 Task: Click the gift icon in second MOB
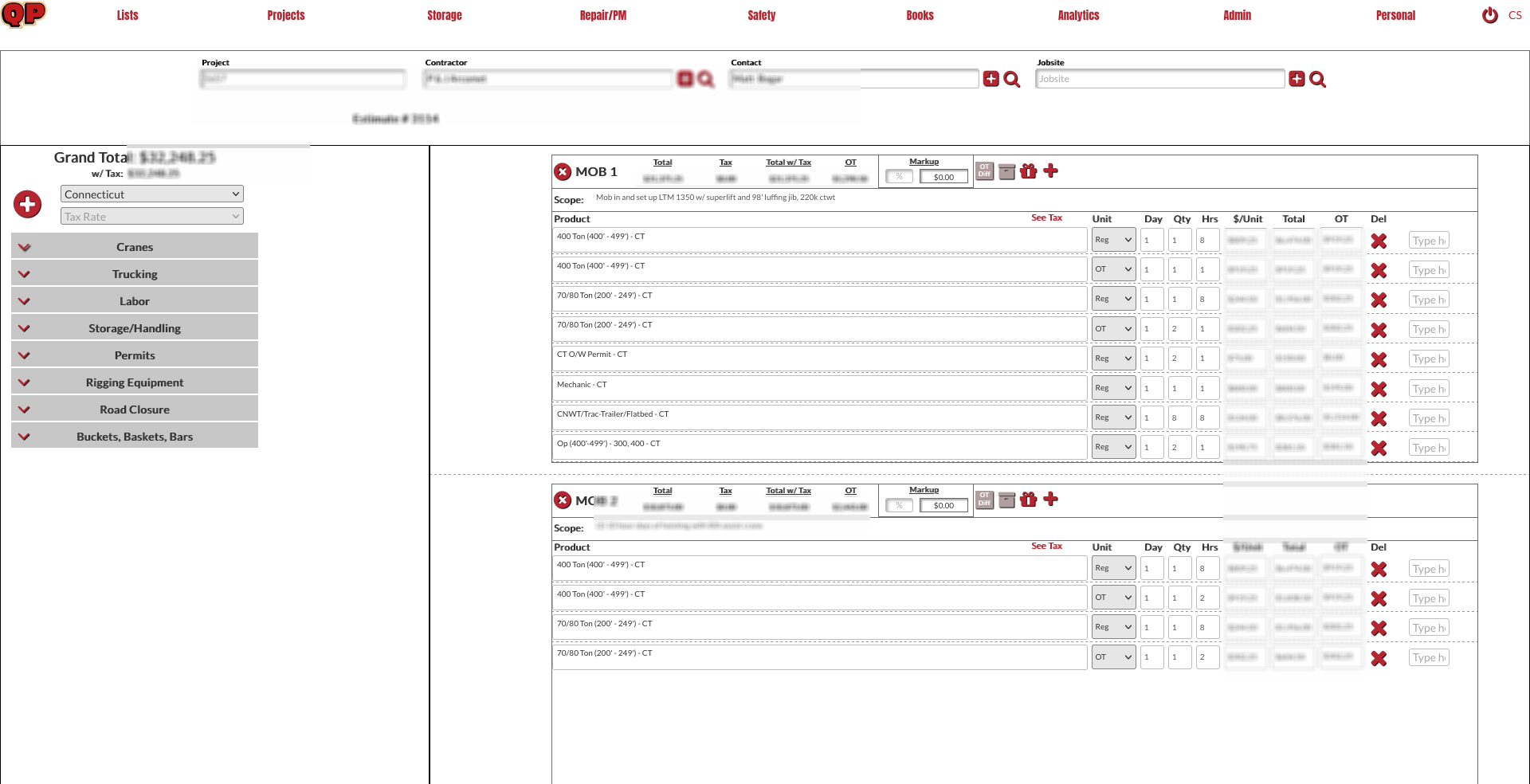[x=1029, y=499]
